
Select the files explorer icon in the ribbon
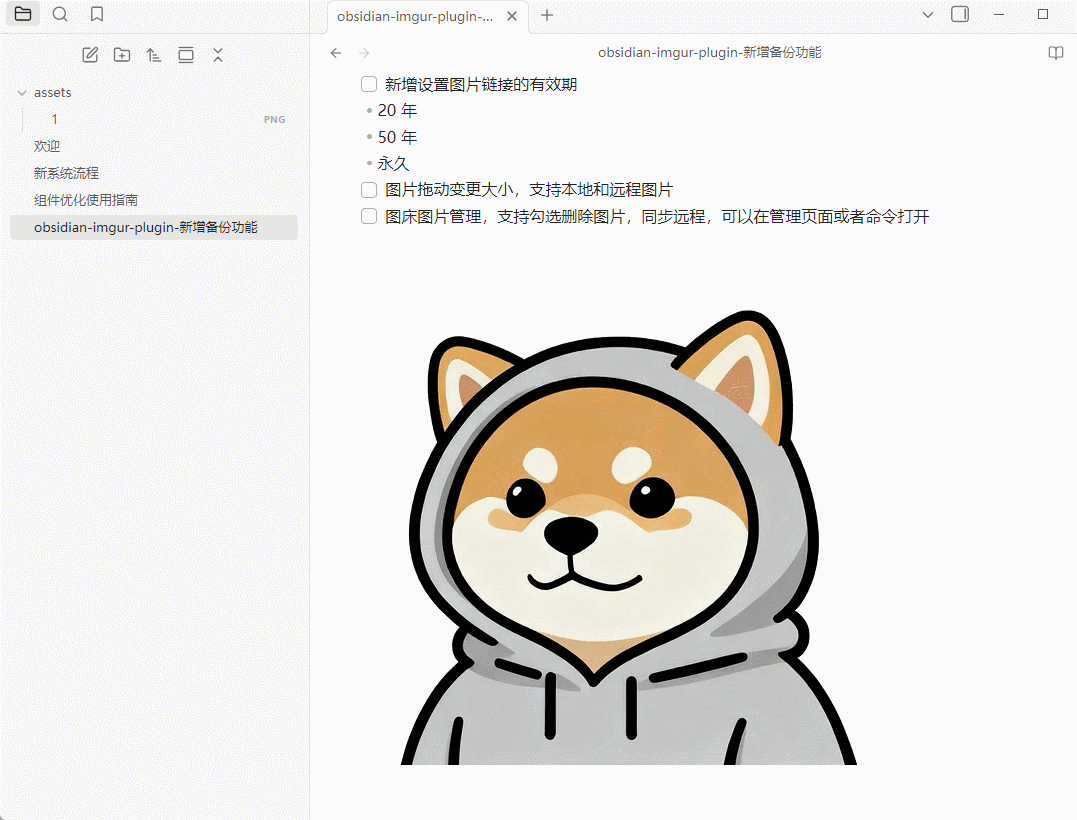click(x=22, y=14)
